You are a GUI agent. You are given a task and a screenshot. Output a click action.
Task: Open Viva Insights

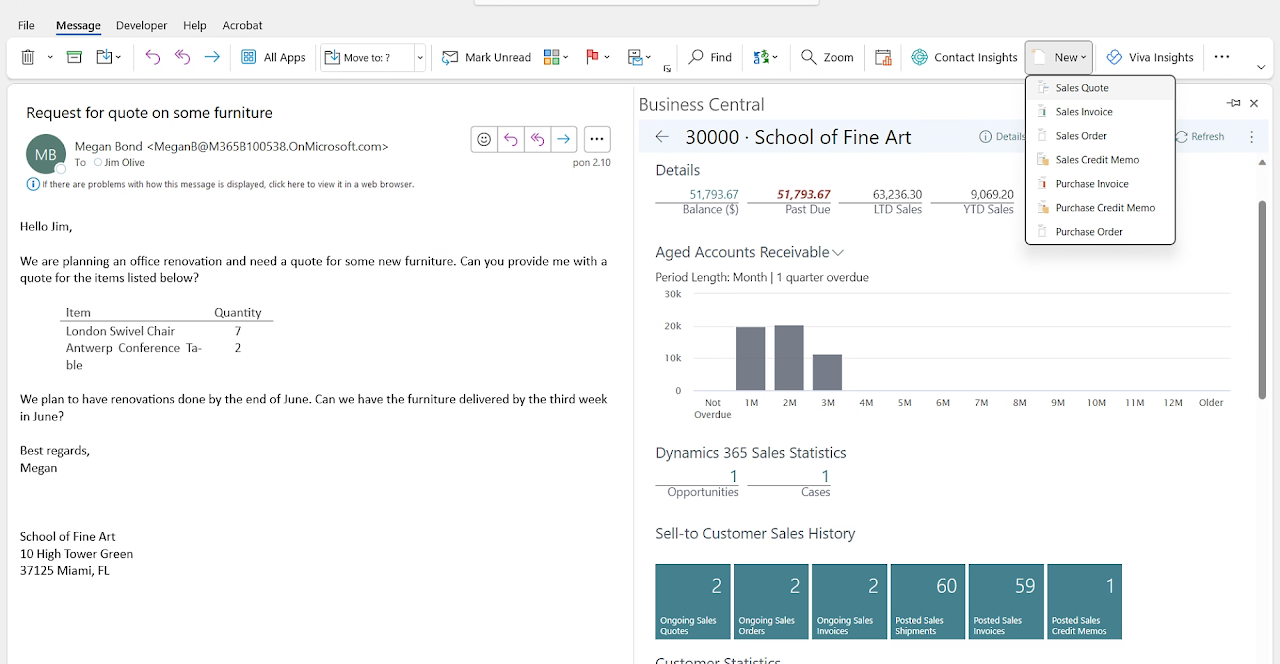tap(1149, 57)
